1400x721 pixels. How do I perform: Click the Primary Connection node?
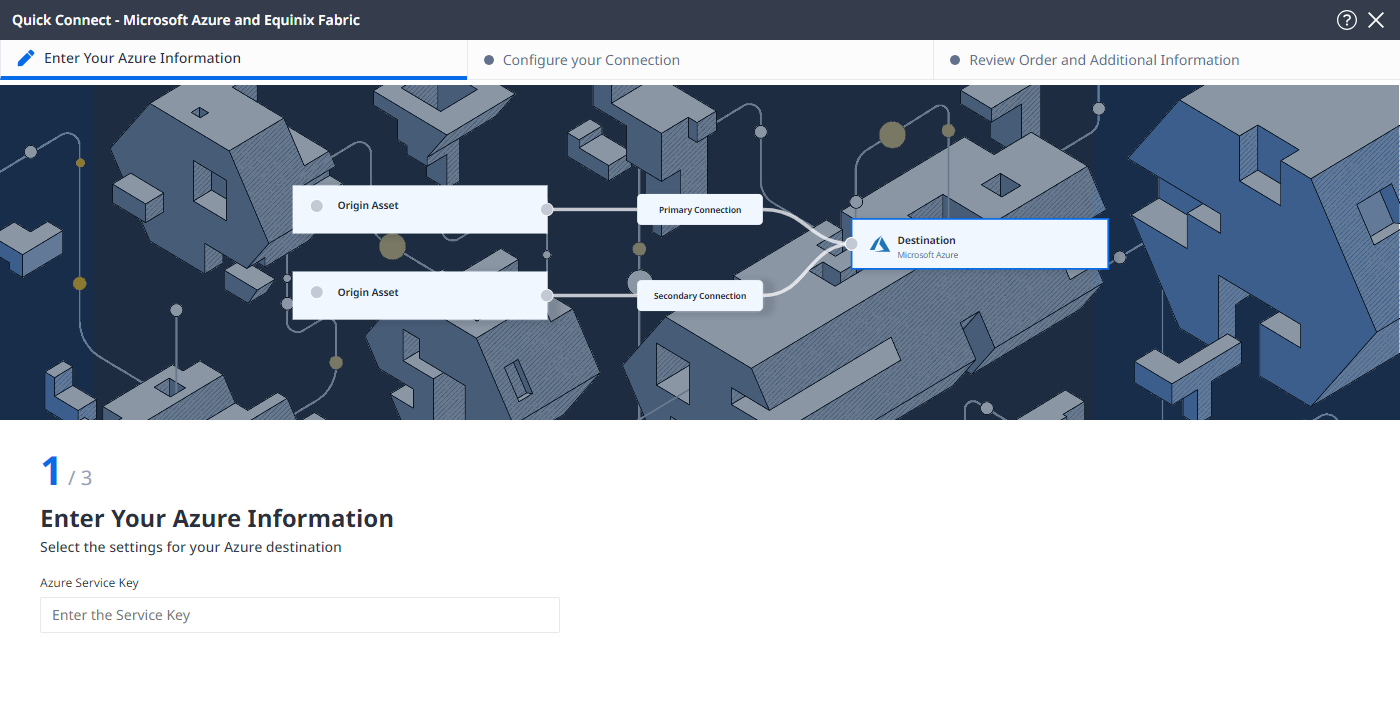coord(700,210)
